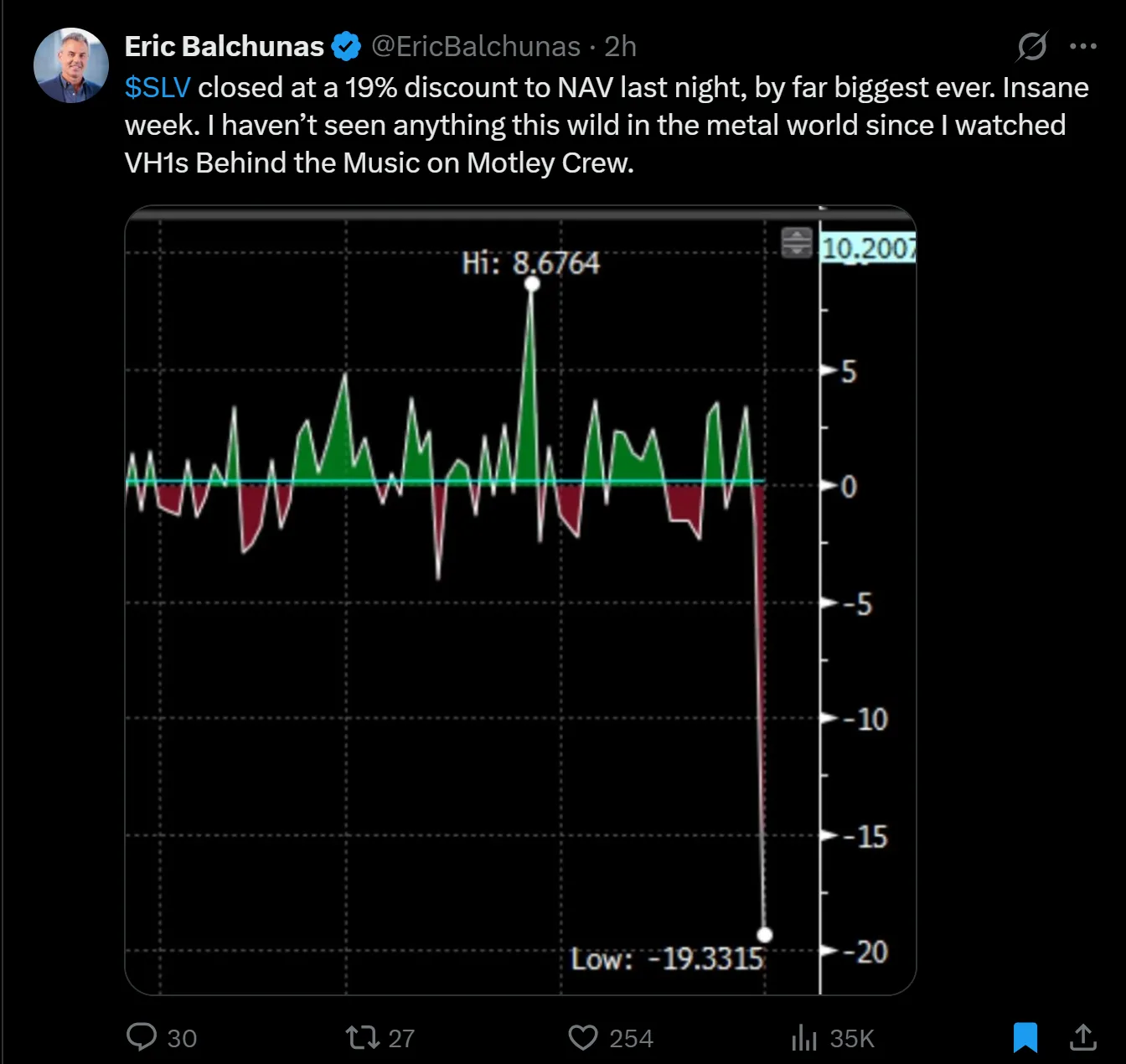Click the 'Hi: 8.6764' chart label
The height and width of the screenshot is (1064, 1126).
[x=530, y=263]
